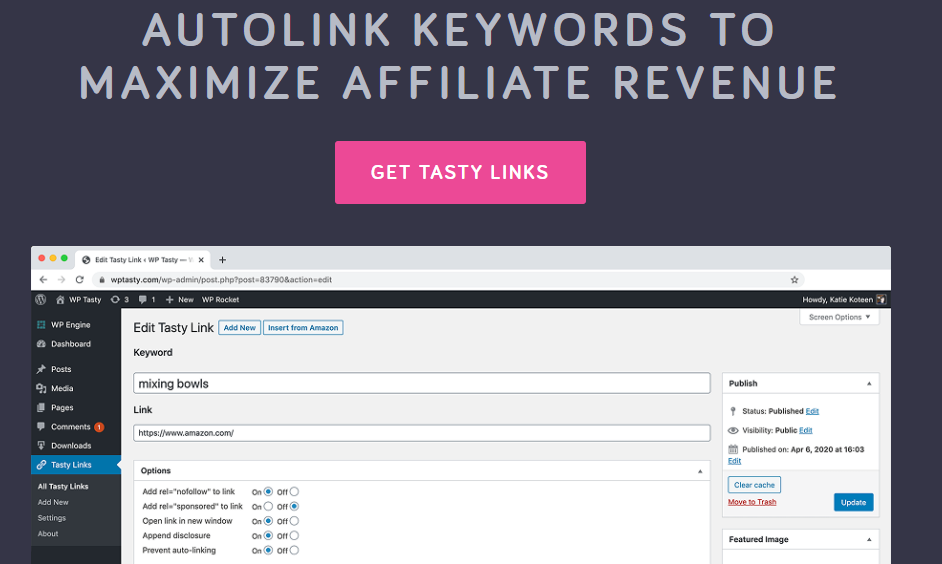Open WP Rocket in the admin bar

click(x=220, y=299)
